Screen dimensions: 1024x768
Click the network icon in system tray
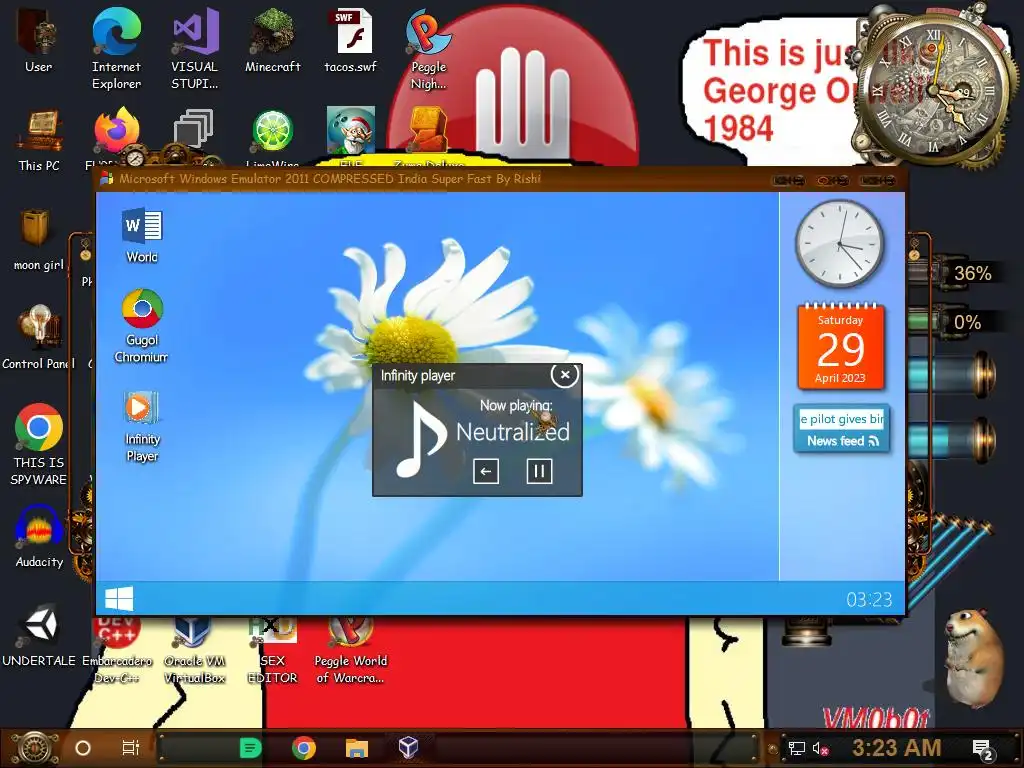796,748
